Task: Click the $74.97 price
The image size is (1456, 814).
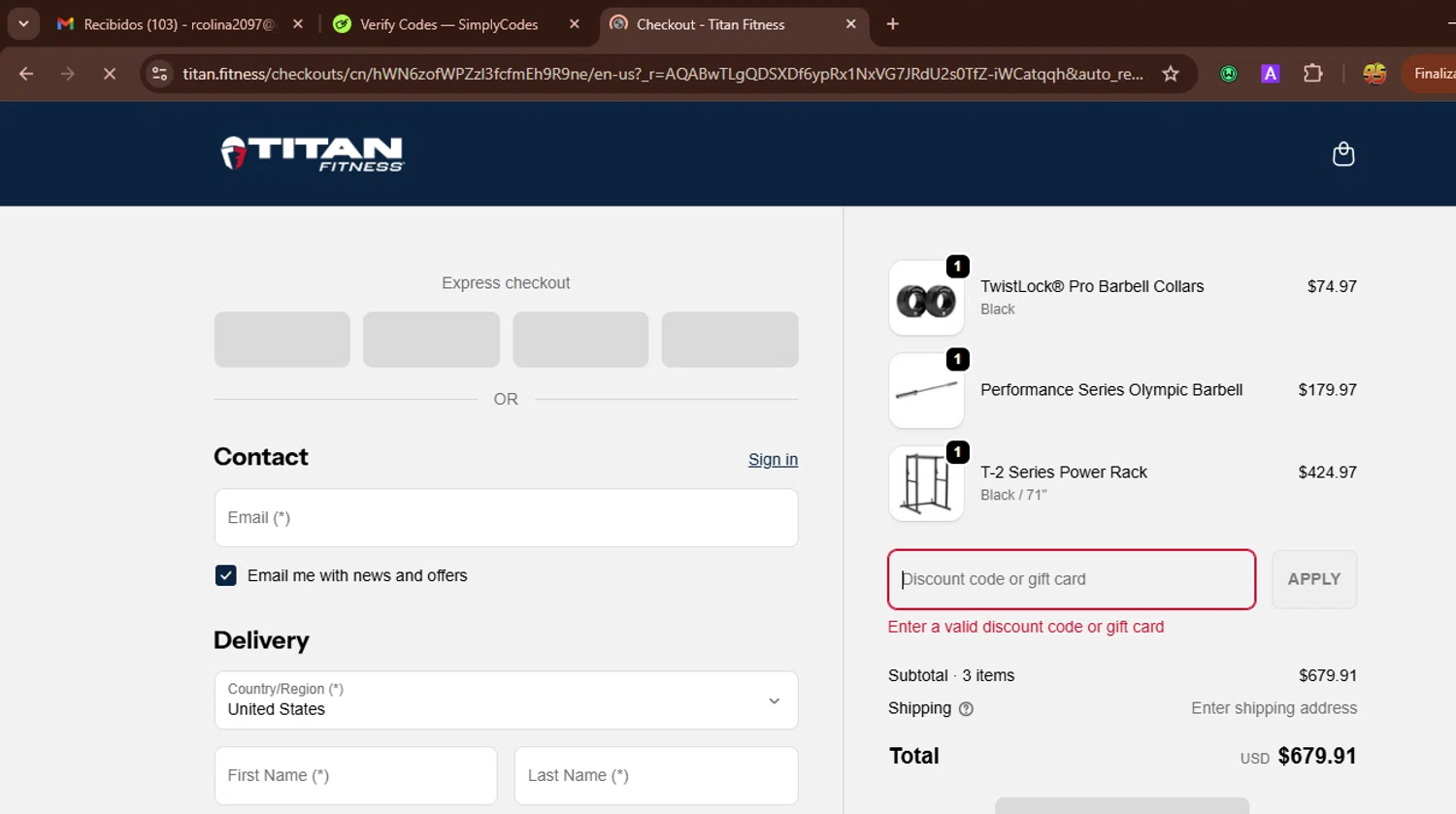Action: coord(1332,286)
